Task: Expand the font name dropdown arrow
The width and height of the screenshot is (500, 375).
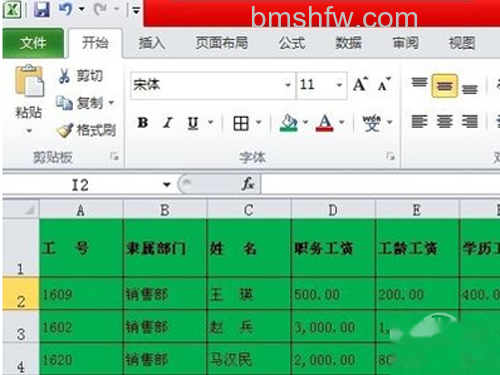Action: (288, 85)
